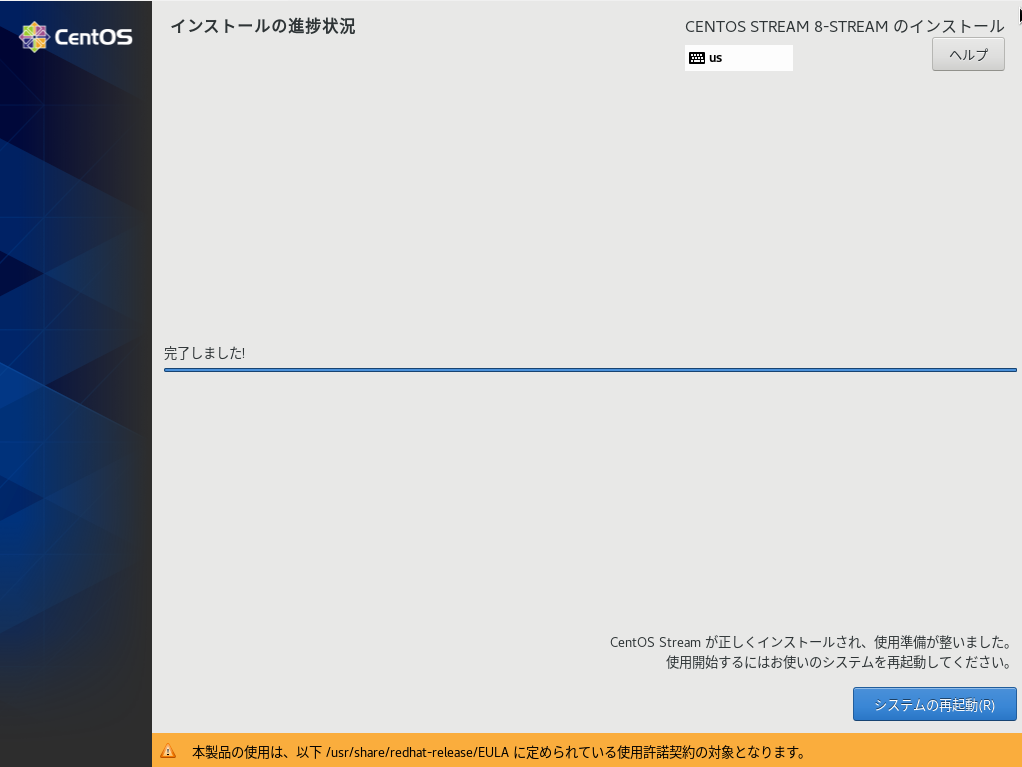
Task: Click the EULA notice text in the orange bar
Action: pos(499,752)
